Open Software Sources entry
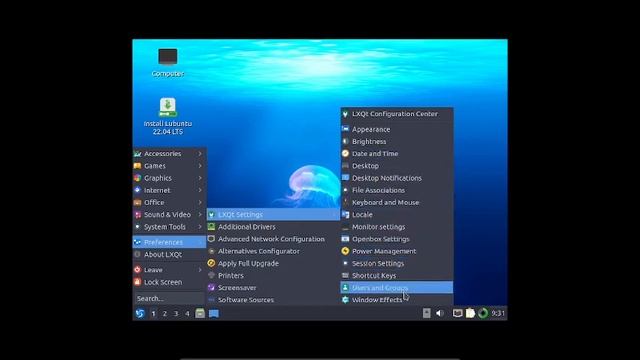This screenshot has height=360, width=640. (x=273, y=300)
